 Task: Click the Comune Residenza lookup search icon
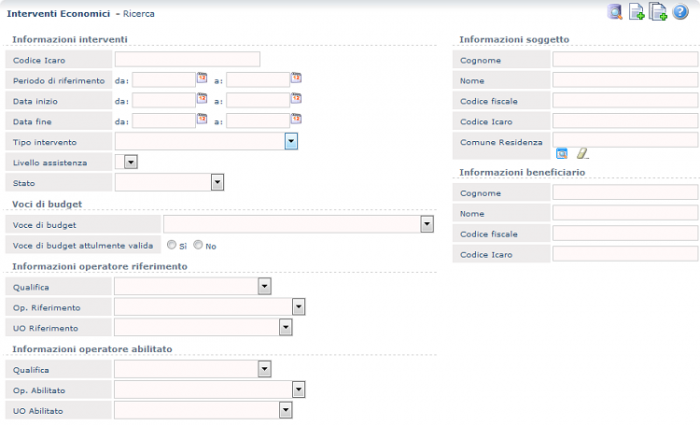point(562,153)
